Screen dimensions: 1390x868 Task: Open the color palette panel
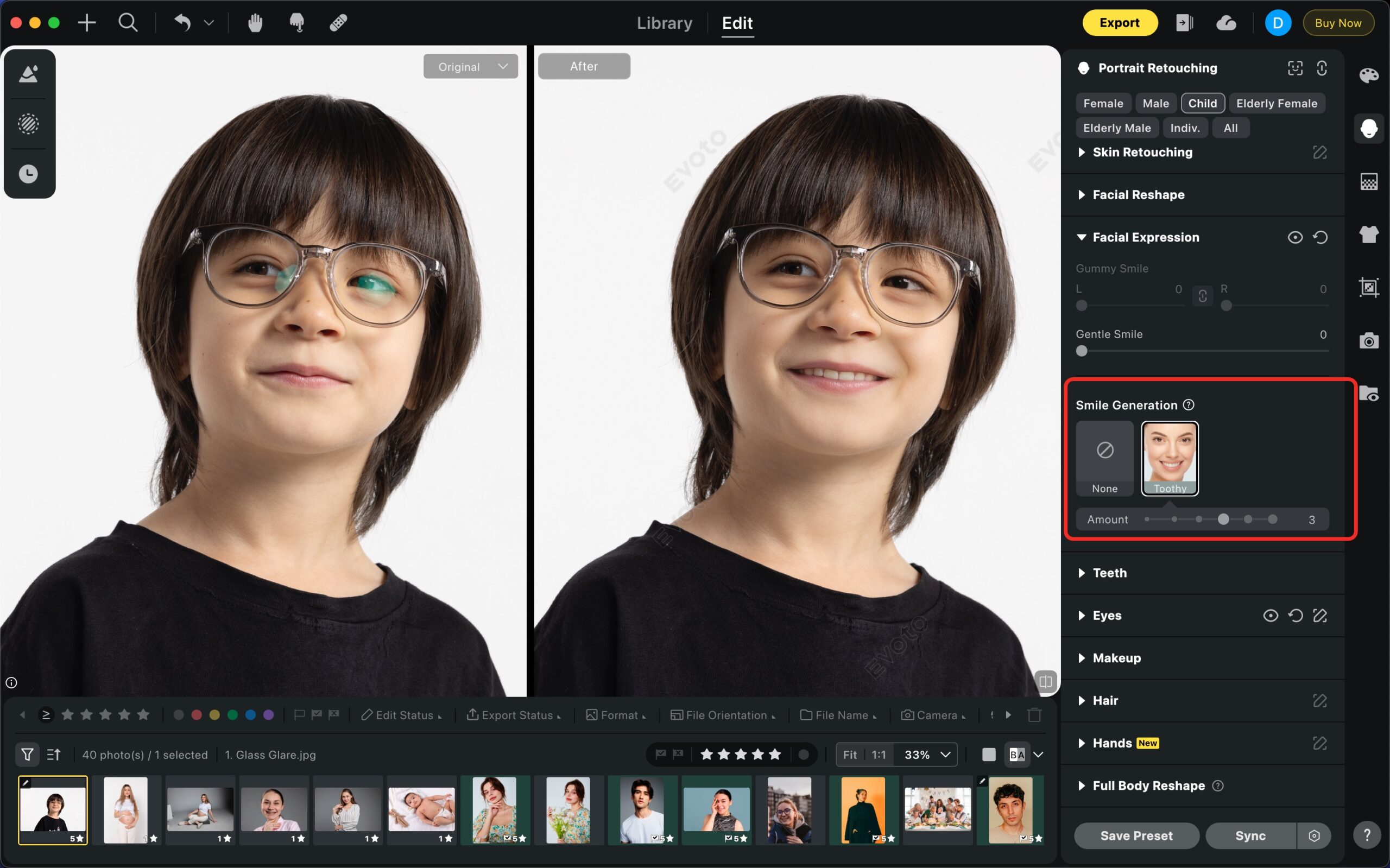[1369, 76]
